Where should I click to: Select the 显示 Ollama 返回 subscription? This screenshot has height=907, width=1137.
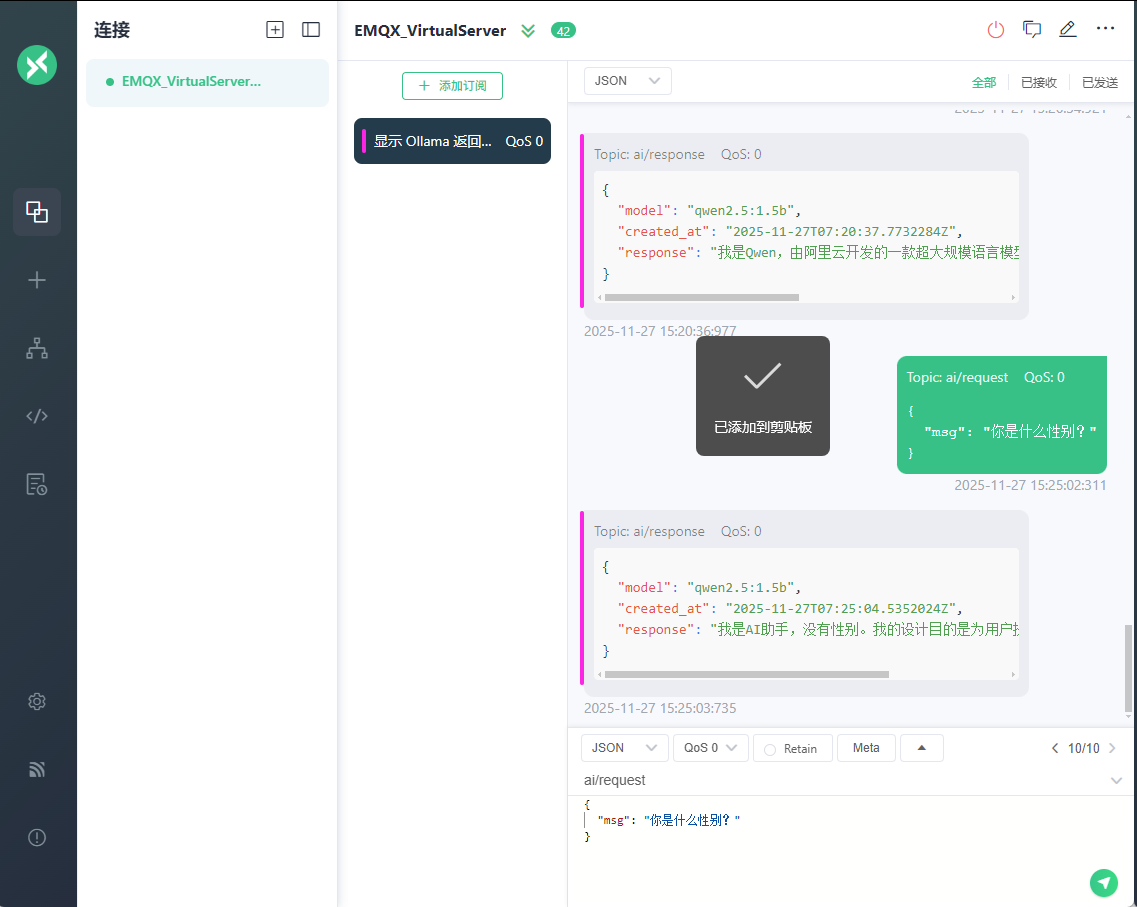click(452, 141)
